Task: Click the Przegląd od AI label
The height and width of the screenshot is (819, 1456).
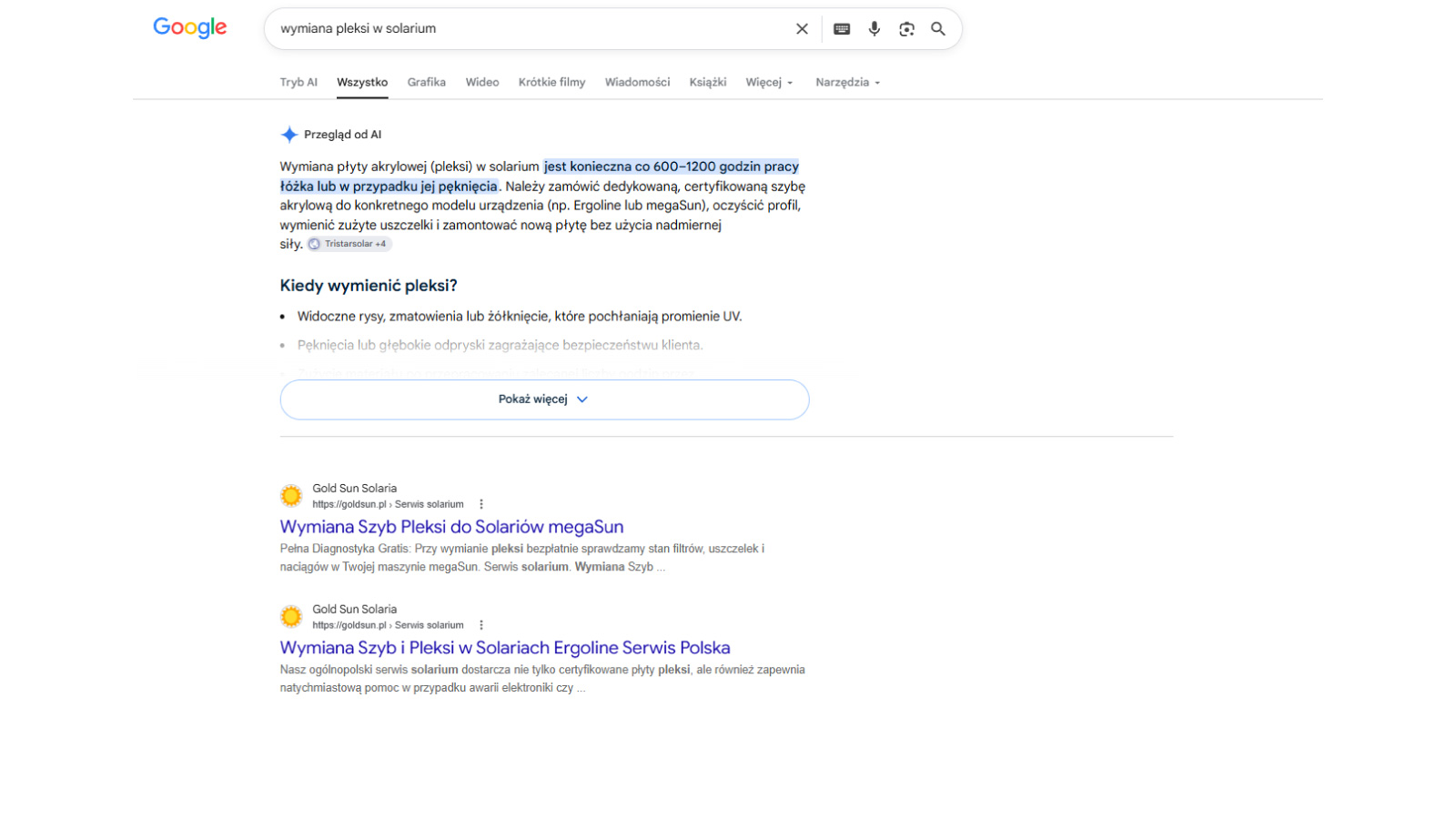Action: pyautogui.click(x=342, y=135)
